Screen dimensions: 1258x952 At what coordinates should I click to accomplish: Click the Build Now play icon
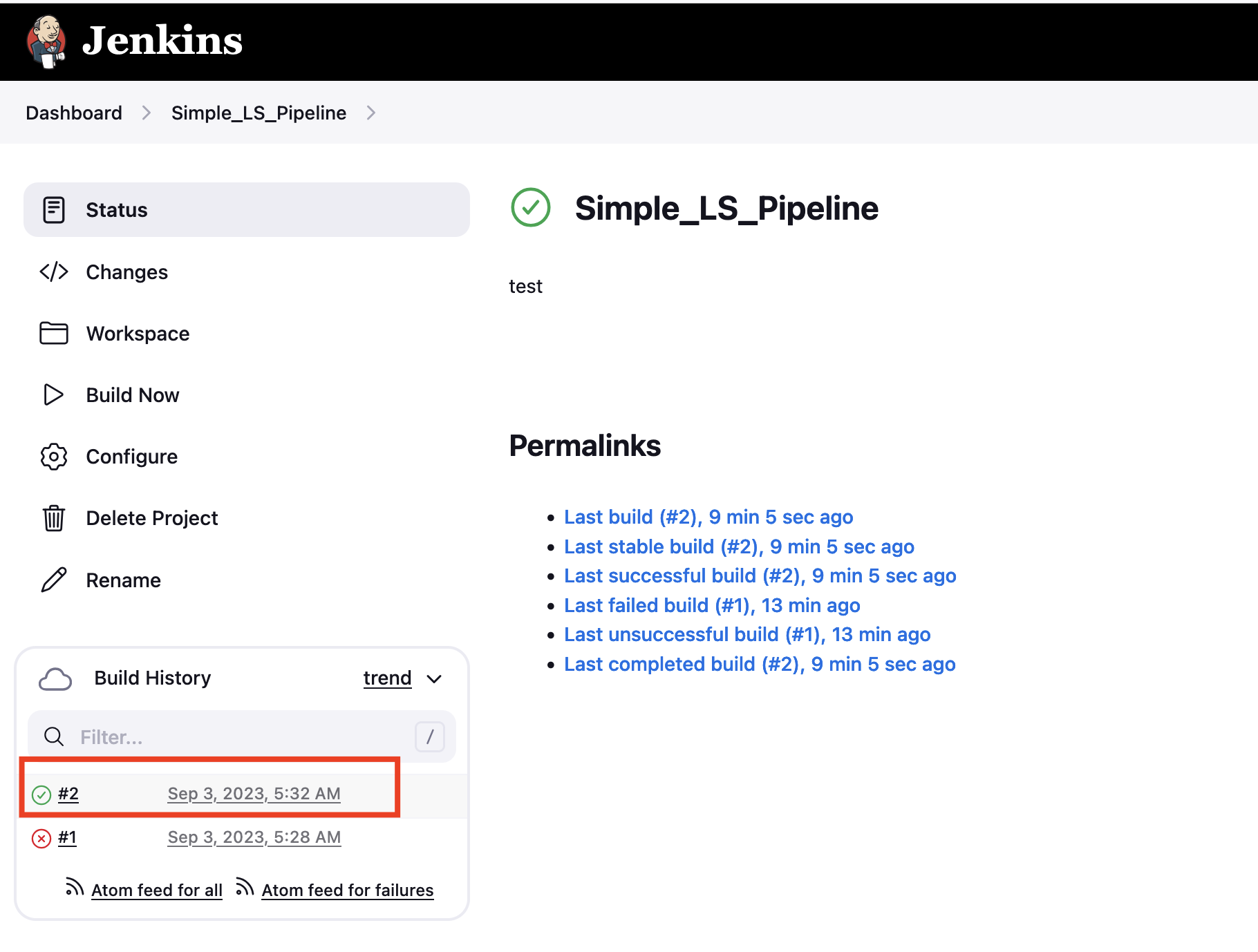coord(54,395)
